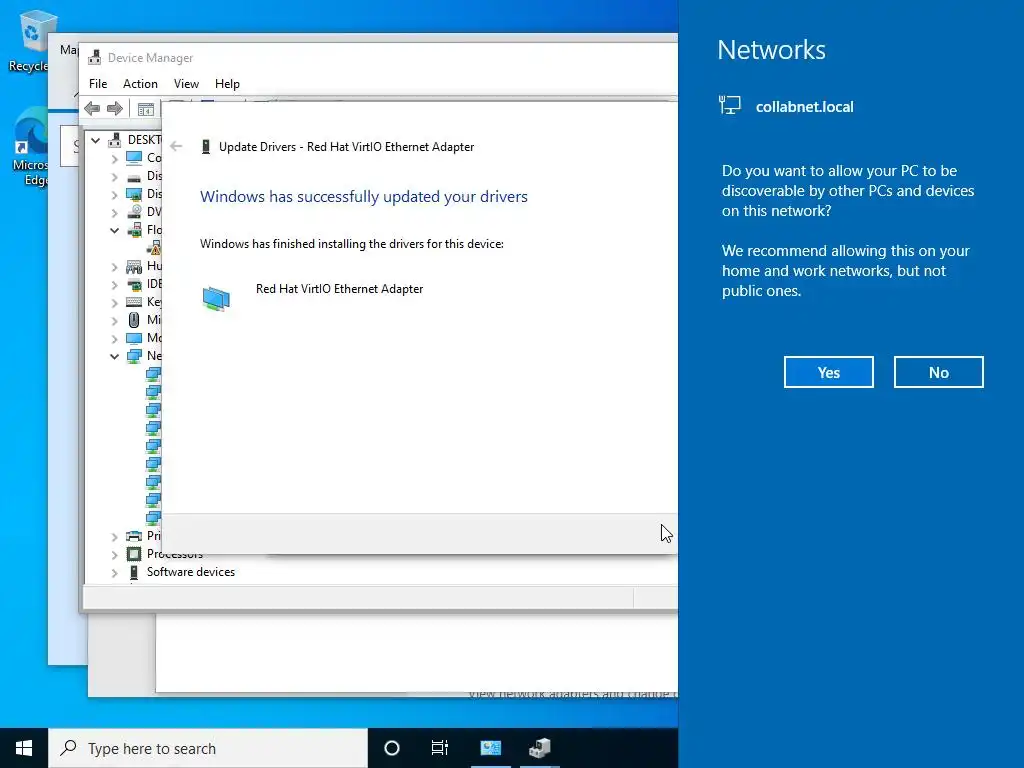
Task: Open the Windows Start menu
Action: click(24, 748)
